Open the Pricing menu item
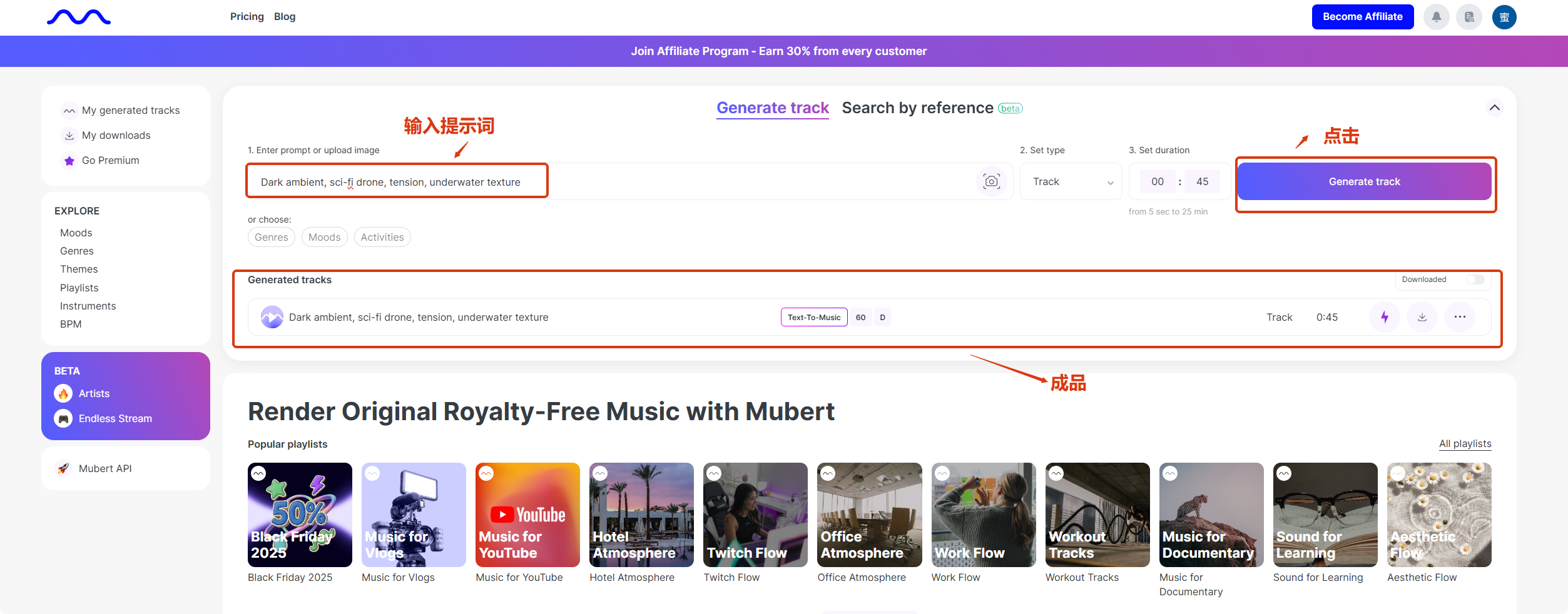The width and height of the screenshot is (1568, 614). [247, 17]
